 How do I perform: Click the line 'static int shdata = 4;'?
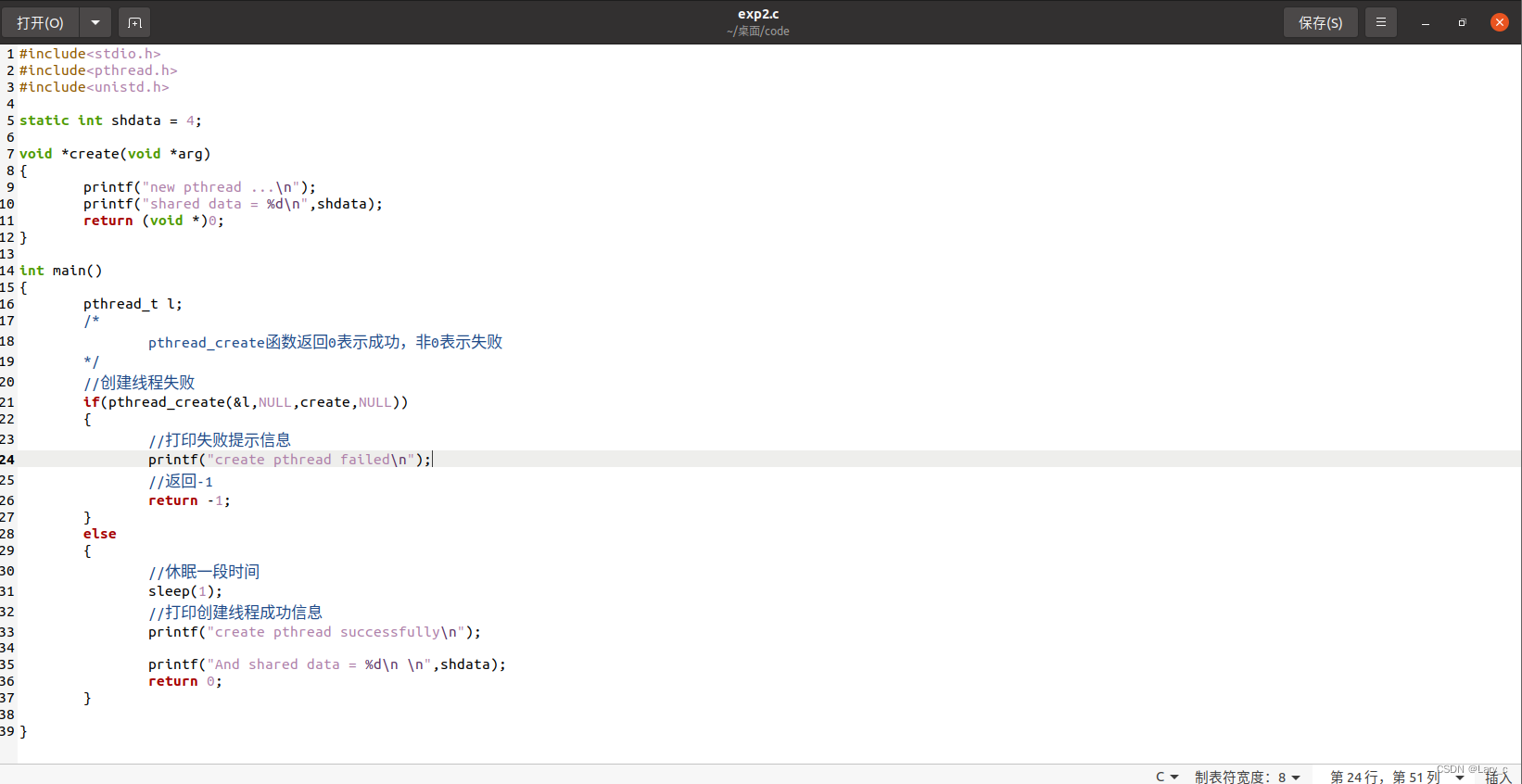[x=110, y=120]
